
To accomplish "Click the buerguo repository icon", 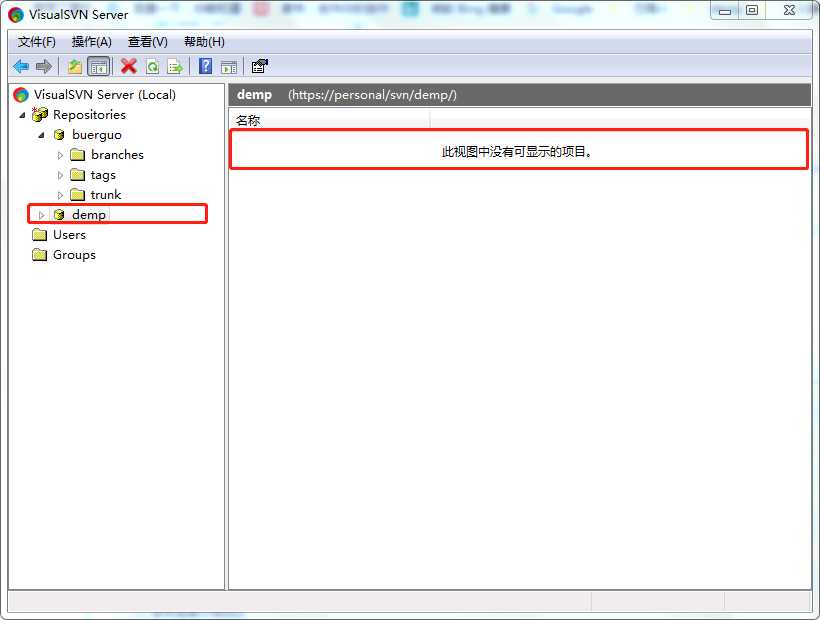I will (59, 135).
